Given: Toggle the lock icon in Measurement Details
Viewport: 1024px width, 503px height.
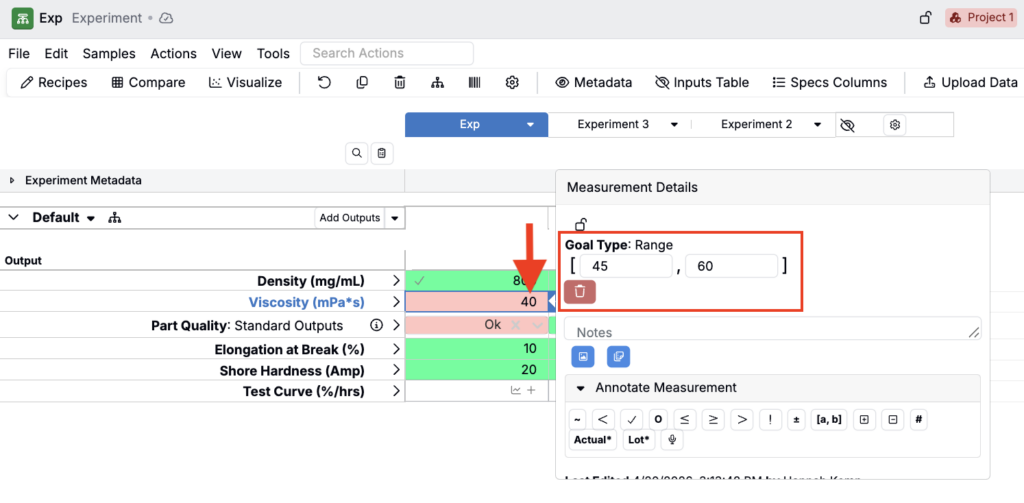Looking at the screenshot, I should click(x=580, y=225).
